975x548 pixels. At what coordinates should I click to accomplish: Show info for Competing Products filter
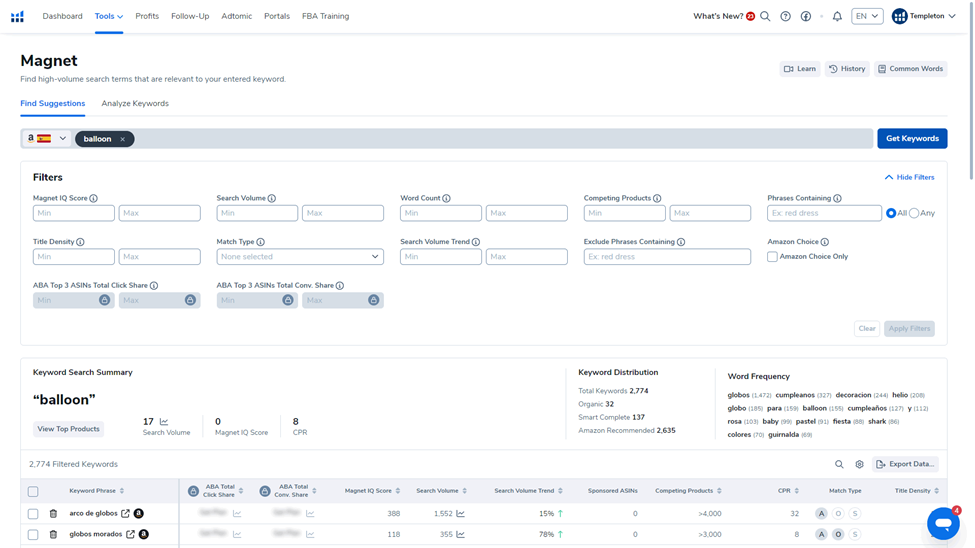click(x=657, y=198)
